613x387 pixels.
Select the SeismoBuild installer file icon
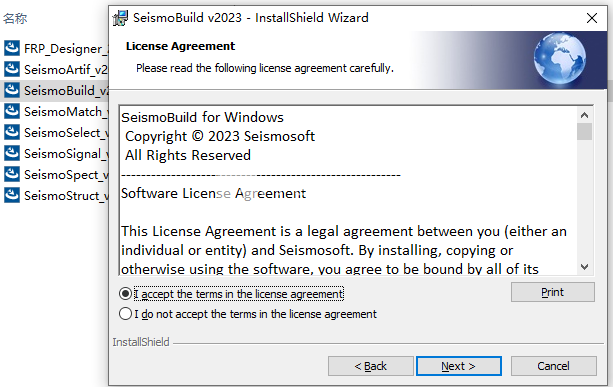12,90
